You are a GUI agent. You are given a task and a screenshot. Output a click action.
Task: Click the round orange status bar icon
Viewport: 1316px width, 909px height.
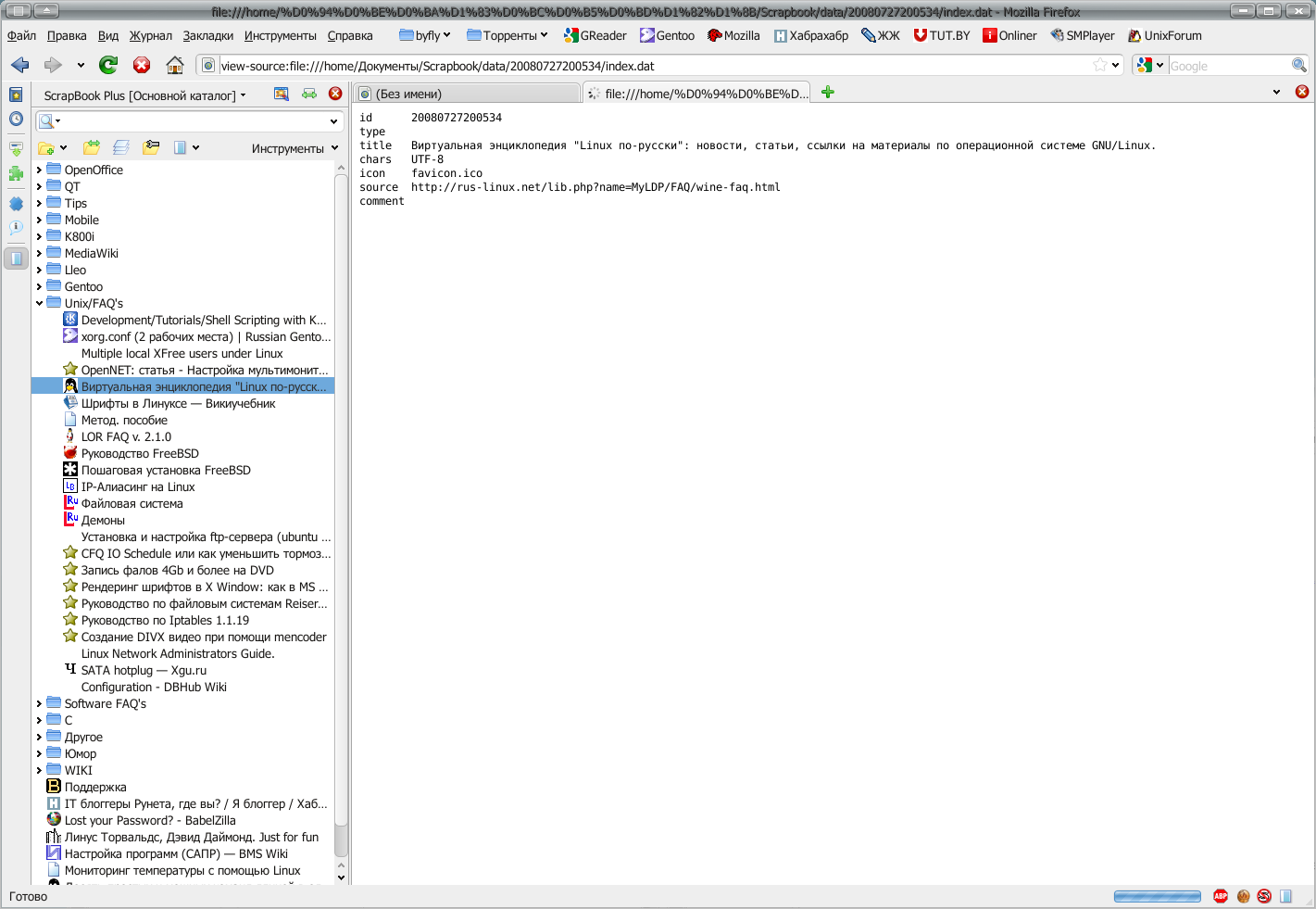[1243, 896]
